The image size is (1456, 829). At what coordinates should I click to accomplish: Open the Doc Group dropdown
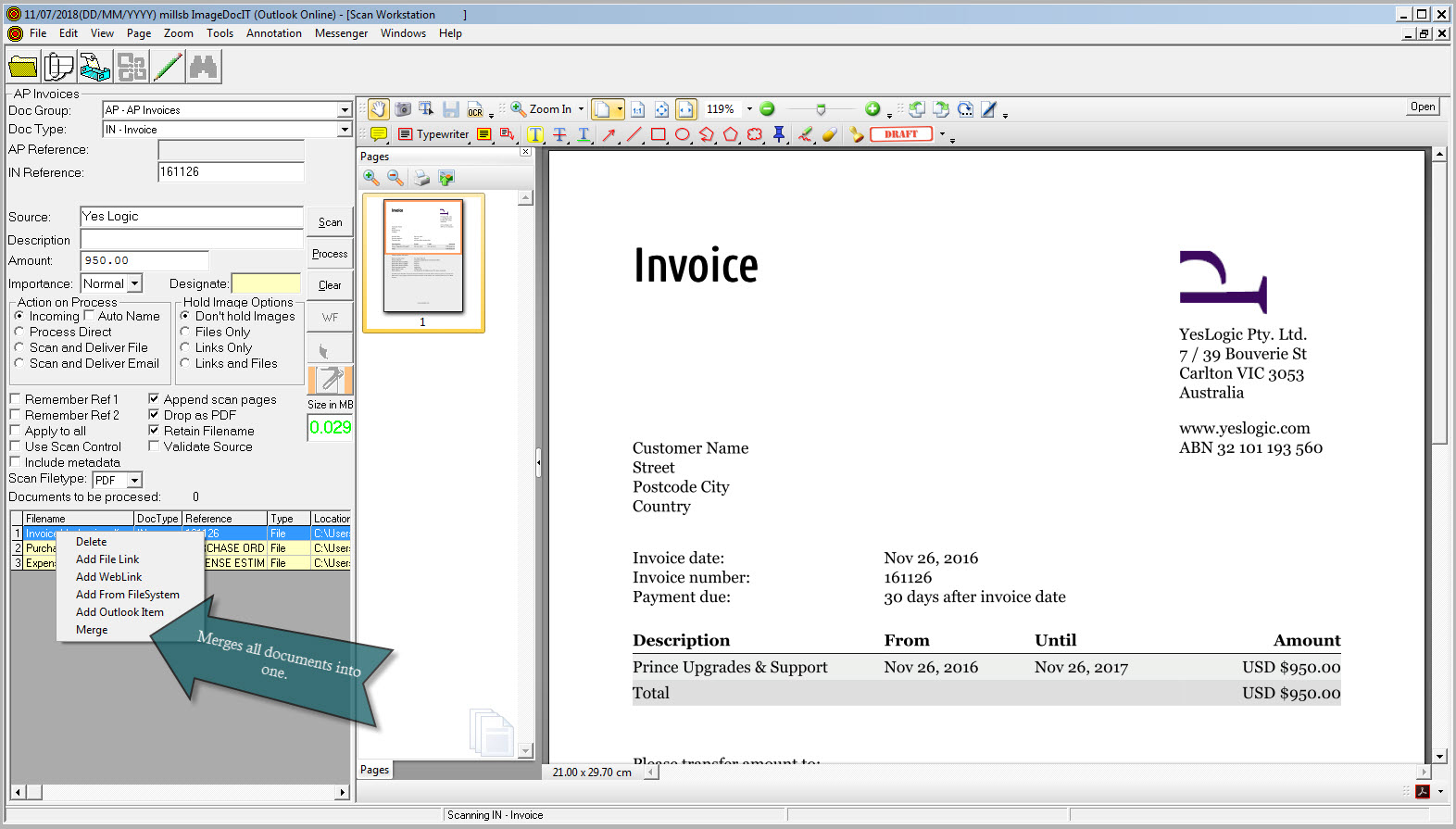tap(345, 109)
